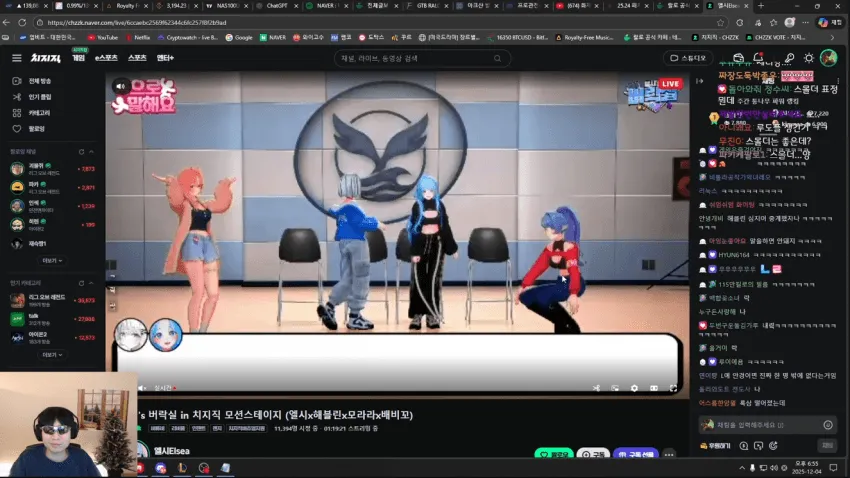Reload the browser page
The width and height of the screenshot is (850, 478).
22,23
